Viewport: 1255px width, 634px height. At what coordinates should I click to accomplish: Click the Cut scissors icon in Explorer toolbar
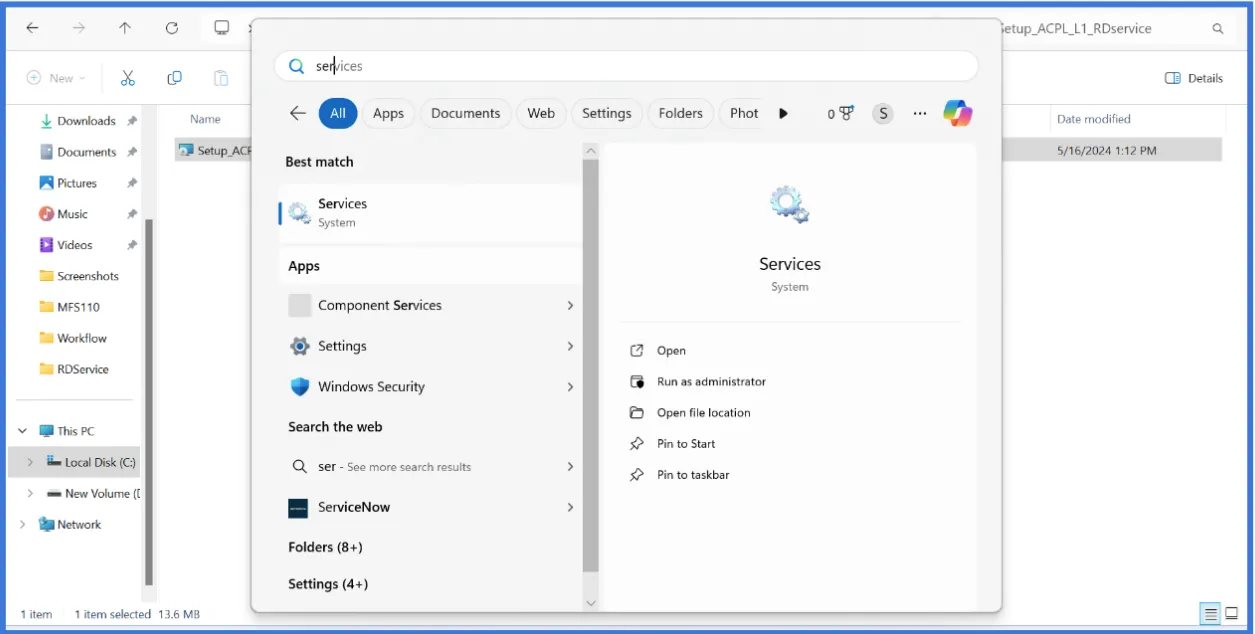pos(128,78)
